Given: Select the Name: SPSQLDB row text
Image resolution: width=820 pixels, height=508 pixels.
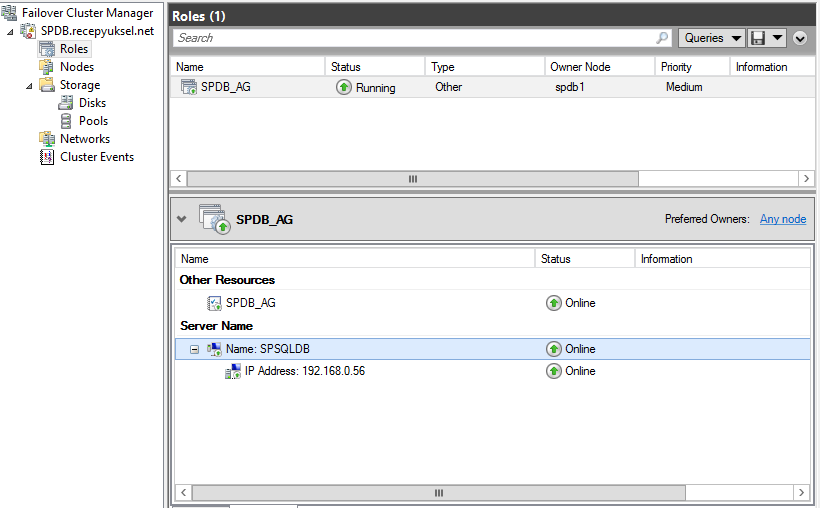Looking at the screenshot, I should [268, 349].
